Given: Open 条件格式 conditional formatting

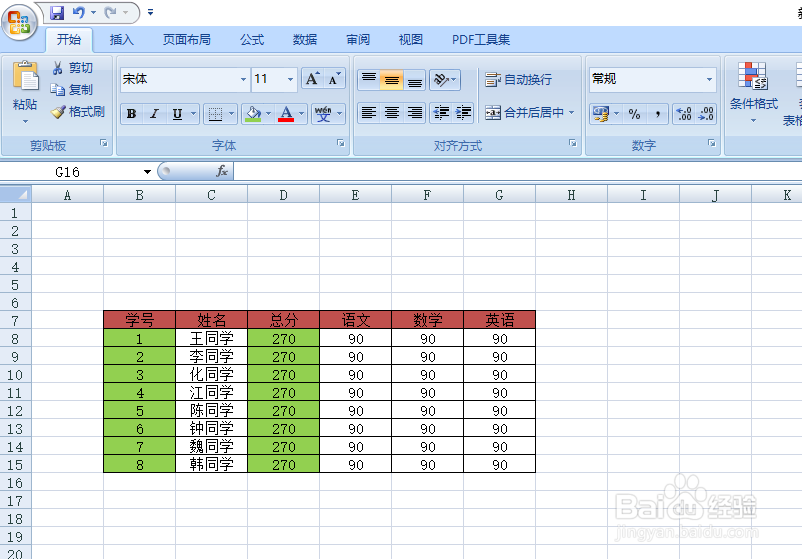Looking at the screenshot, I should (753, 92).
